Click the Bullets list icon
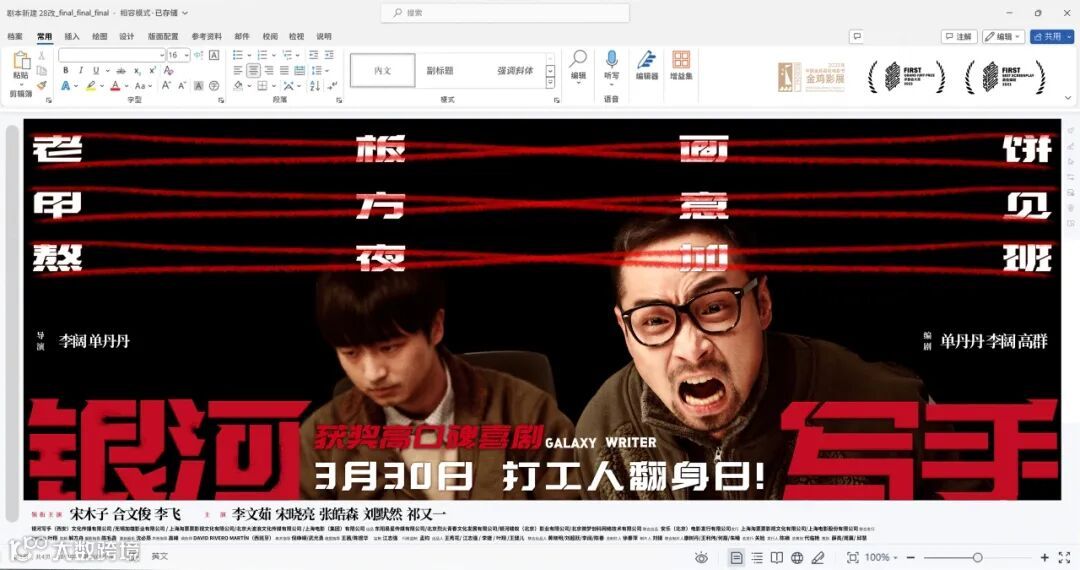This screenshot has width=1080, height=570. 238,55
